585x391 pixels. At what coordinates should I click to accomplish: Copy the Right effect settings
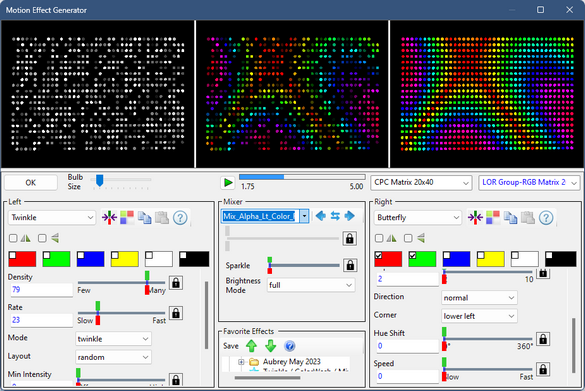(x=510, y=218)
